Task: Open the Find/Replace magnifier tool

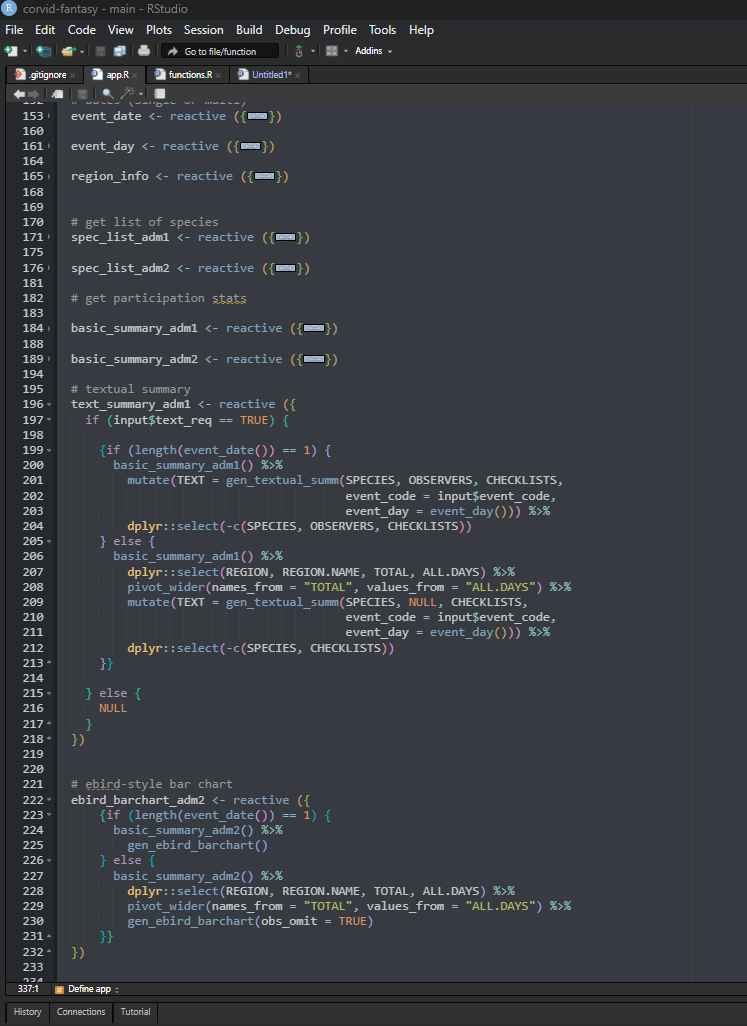Action: 108,93
